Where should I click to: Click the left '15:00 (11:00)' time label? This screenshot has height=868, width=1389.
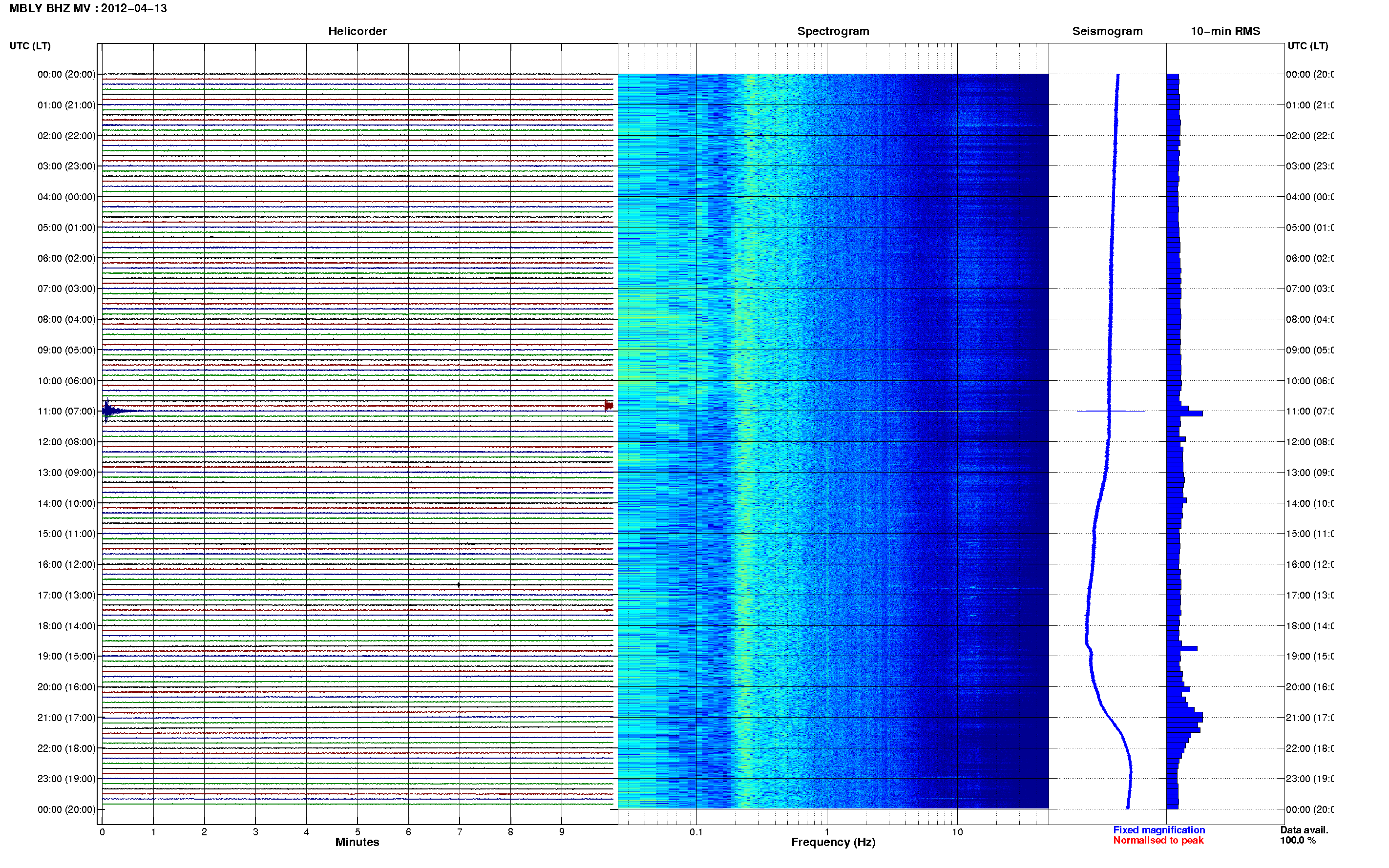pos(66,533)
